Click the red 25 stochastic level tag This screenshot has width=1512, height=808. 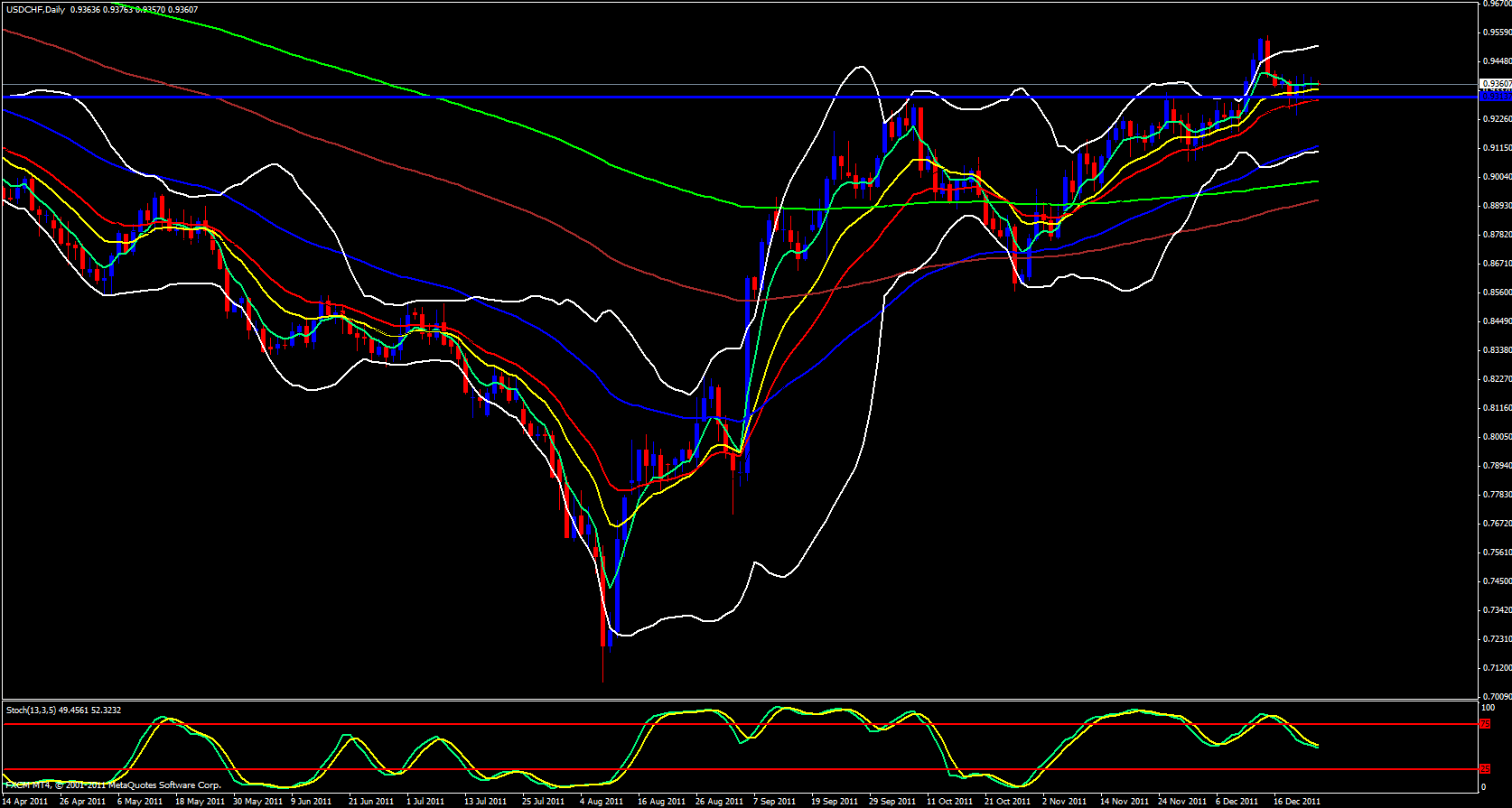pos(1485,769)
